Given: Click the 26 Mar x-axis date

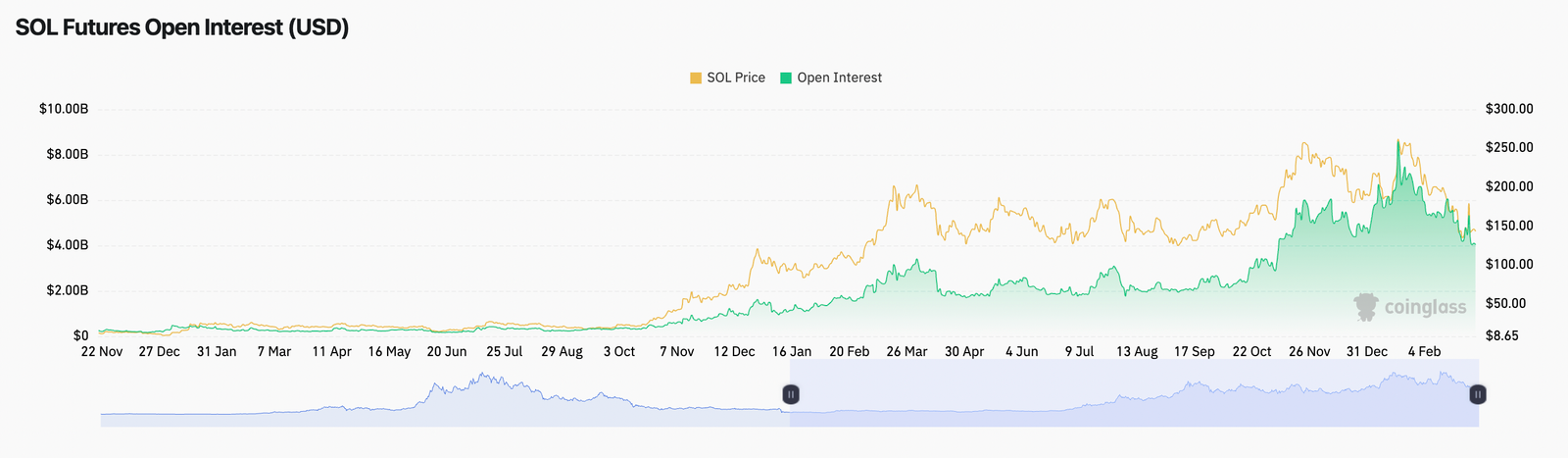Looking at the screenshot, I should pyautogui.click(x=906, y=351).
